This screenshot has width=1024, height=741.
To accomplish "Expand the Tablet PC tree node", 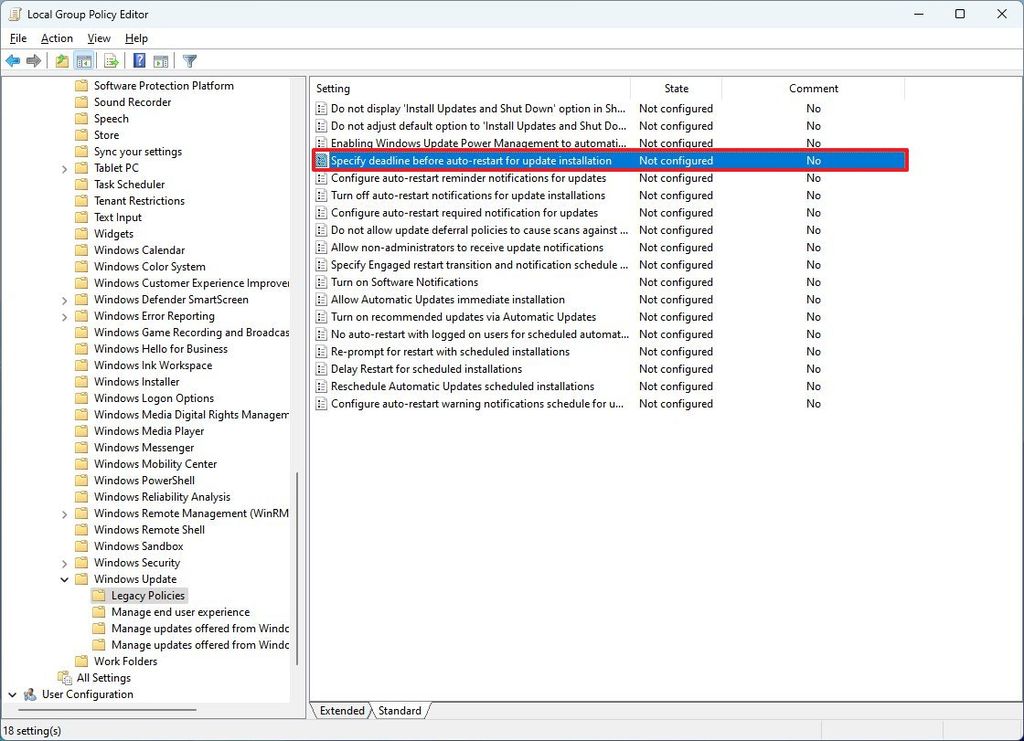I will point(65,167).
